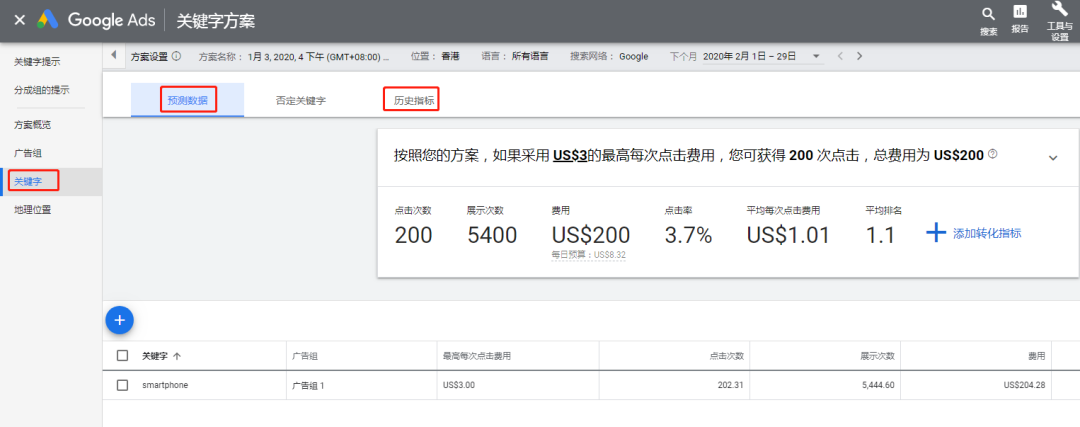This screenshot has height=427, width=1080.
Task: Switch to 否定关键字 tab
Action: (x=301, y=101)
